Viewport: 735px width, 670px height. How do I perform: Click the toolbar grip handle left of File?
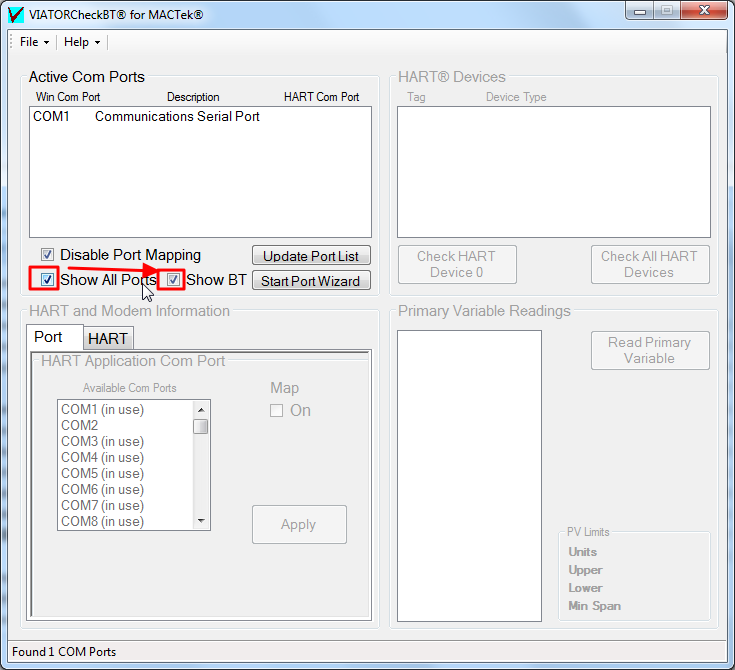[12, 42]
